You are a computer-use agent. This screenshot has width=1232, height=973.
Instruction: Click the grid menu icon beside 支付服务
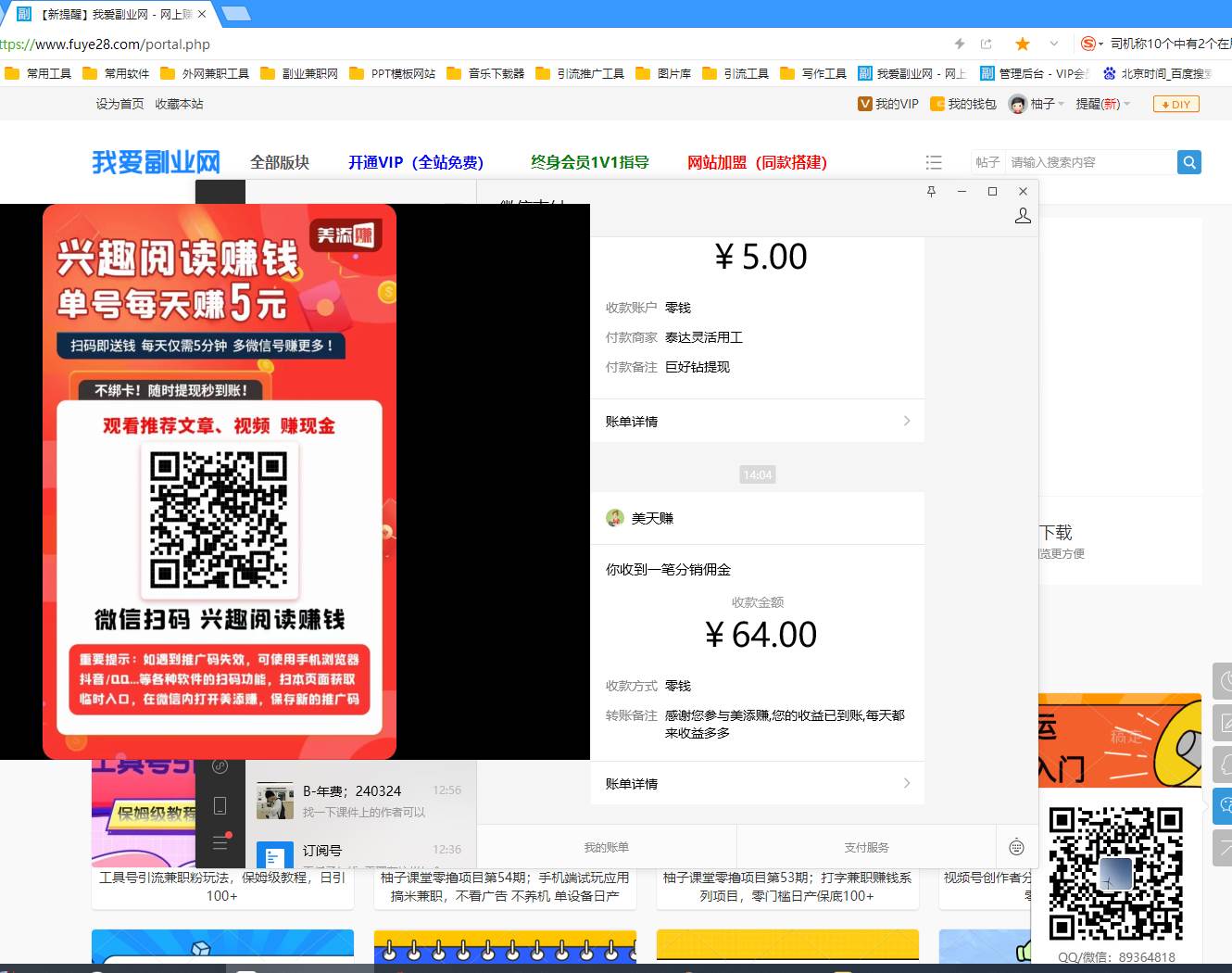(1016, 846)
